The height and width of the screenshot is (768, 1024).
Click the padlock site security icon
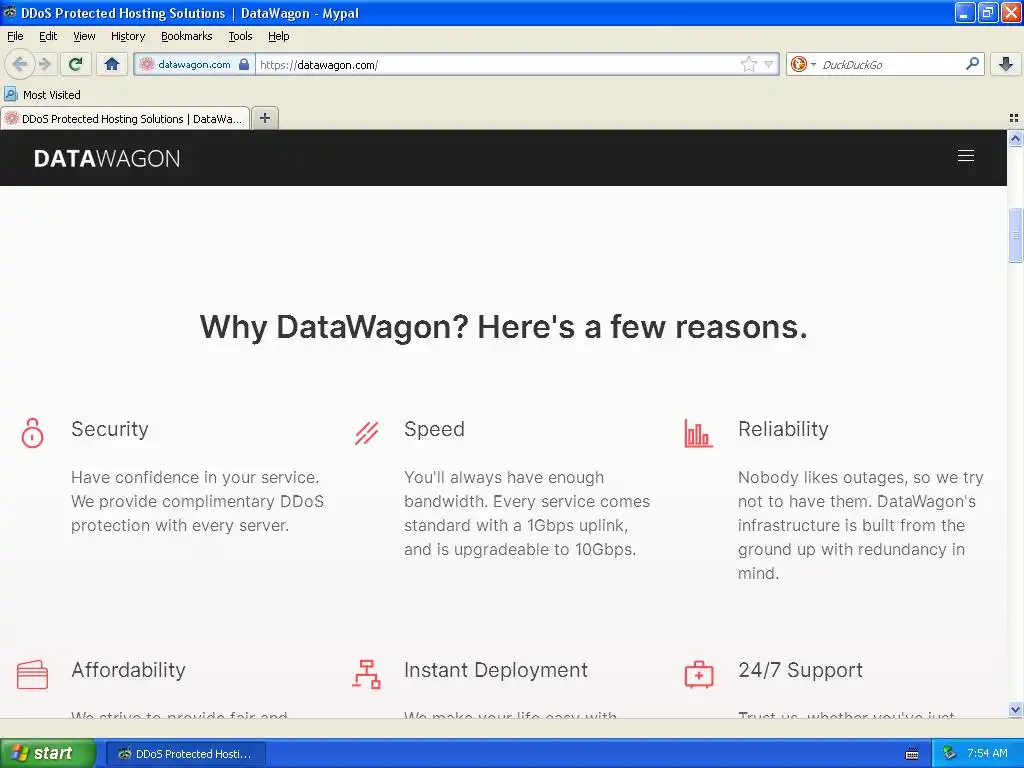coord(244,64)
